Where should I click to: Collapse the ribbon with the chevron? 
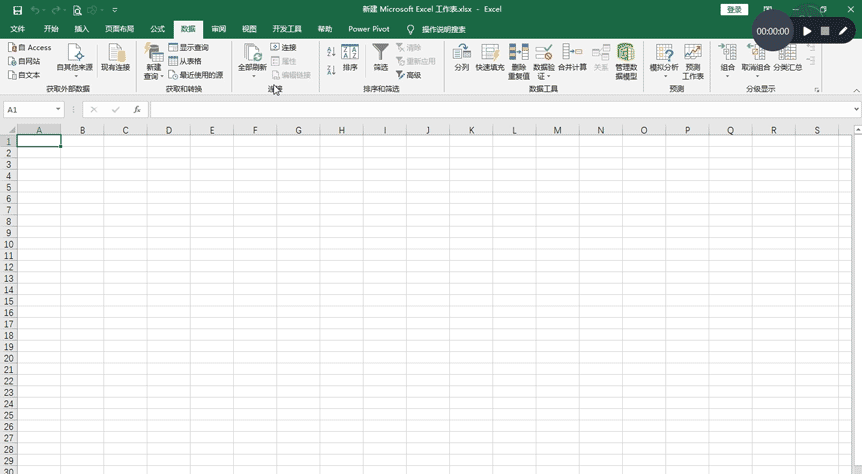(x=856, y=90)
